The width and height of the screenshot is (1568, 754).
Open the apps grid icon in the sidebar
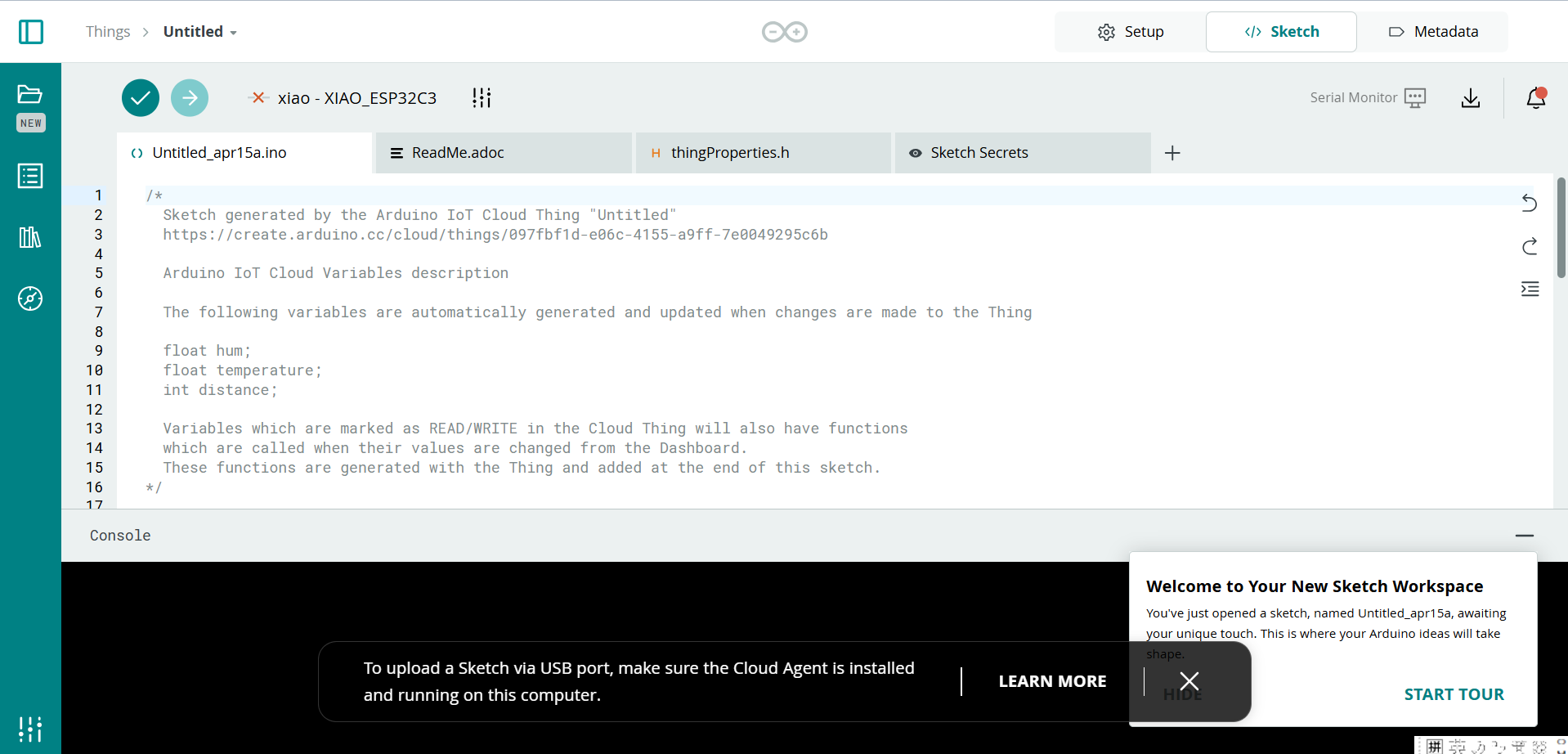click(x=30, y=729)
